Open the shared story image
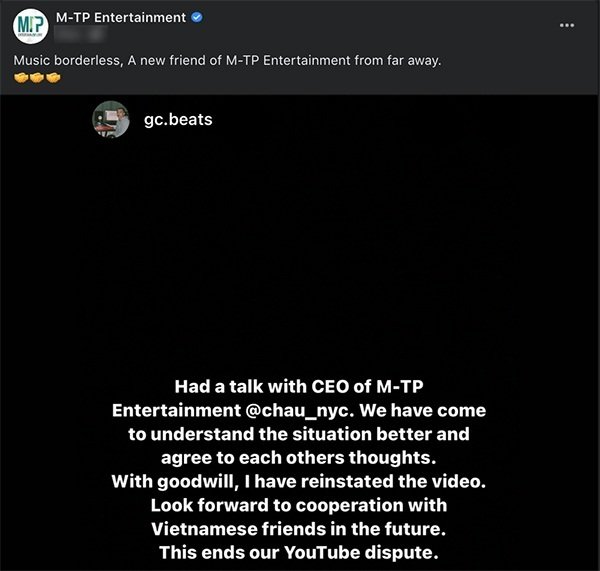This screenshot has width=600, height=571. coord(300,333)
